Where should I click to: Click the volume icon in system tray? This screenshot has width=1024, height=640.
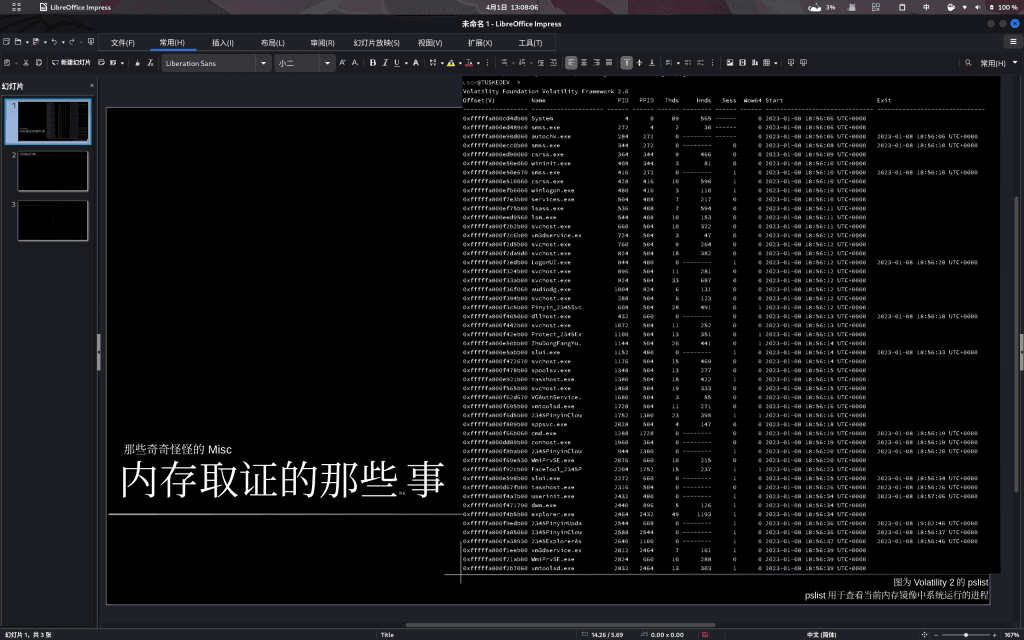click(x=978, y=7)
